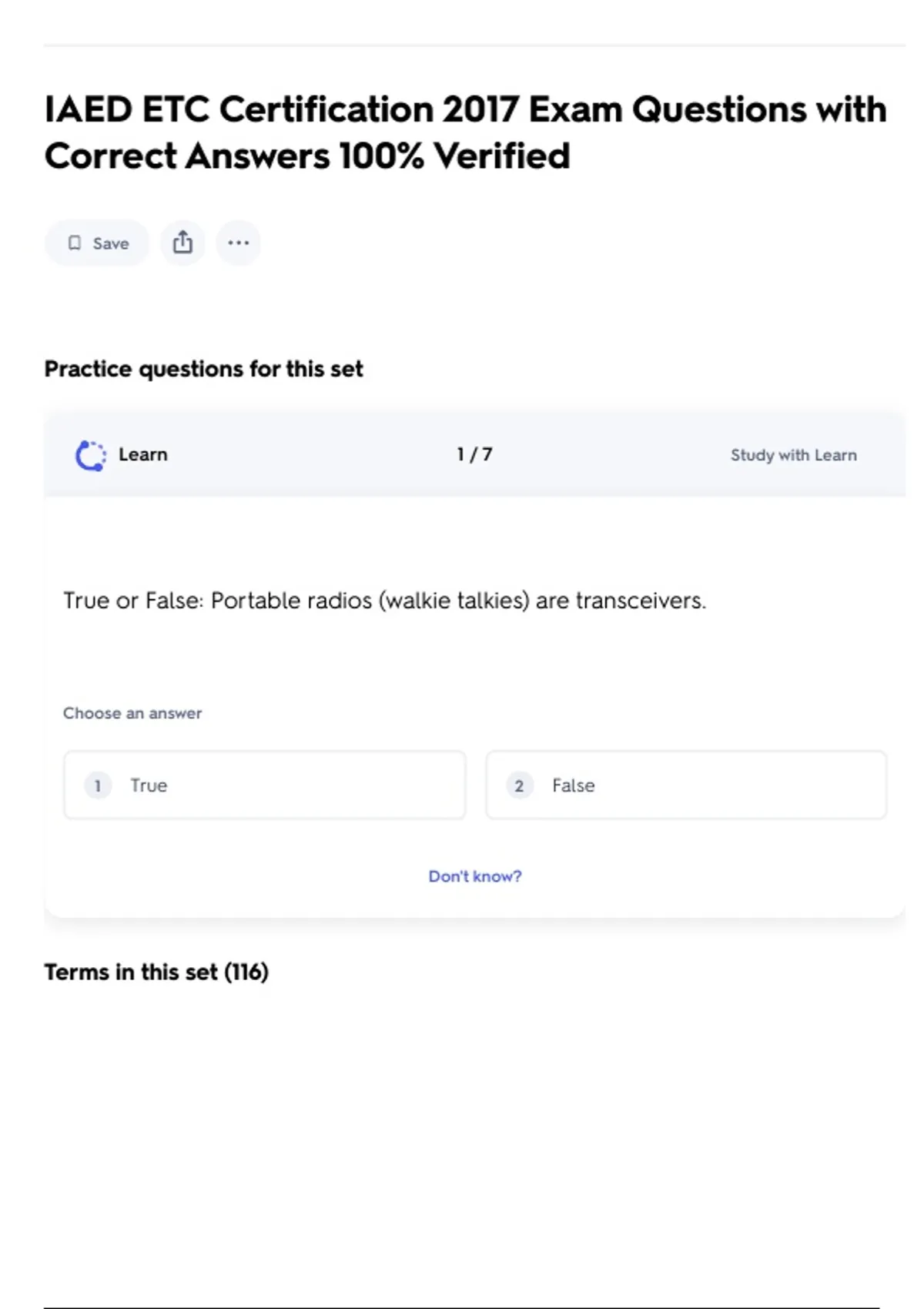Click the circular Learn mode icon
Image resolution: width=924 pixels, height=1309 pixels.
90,455
